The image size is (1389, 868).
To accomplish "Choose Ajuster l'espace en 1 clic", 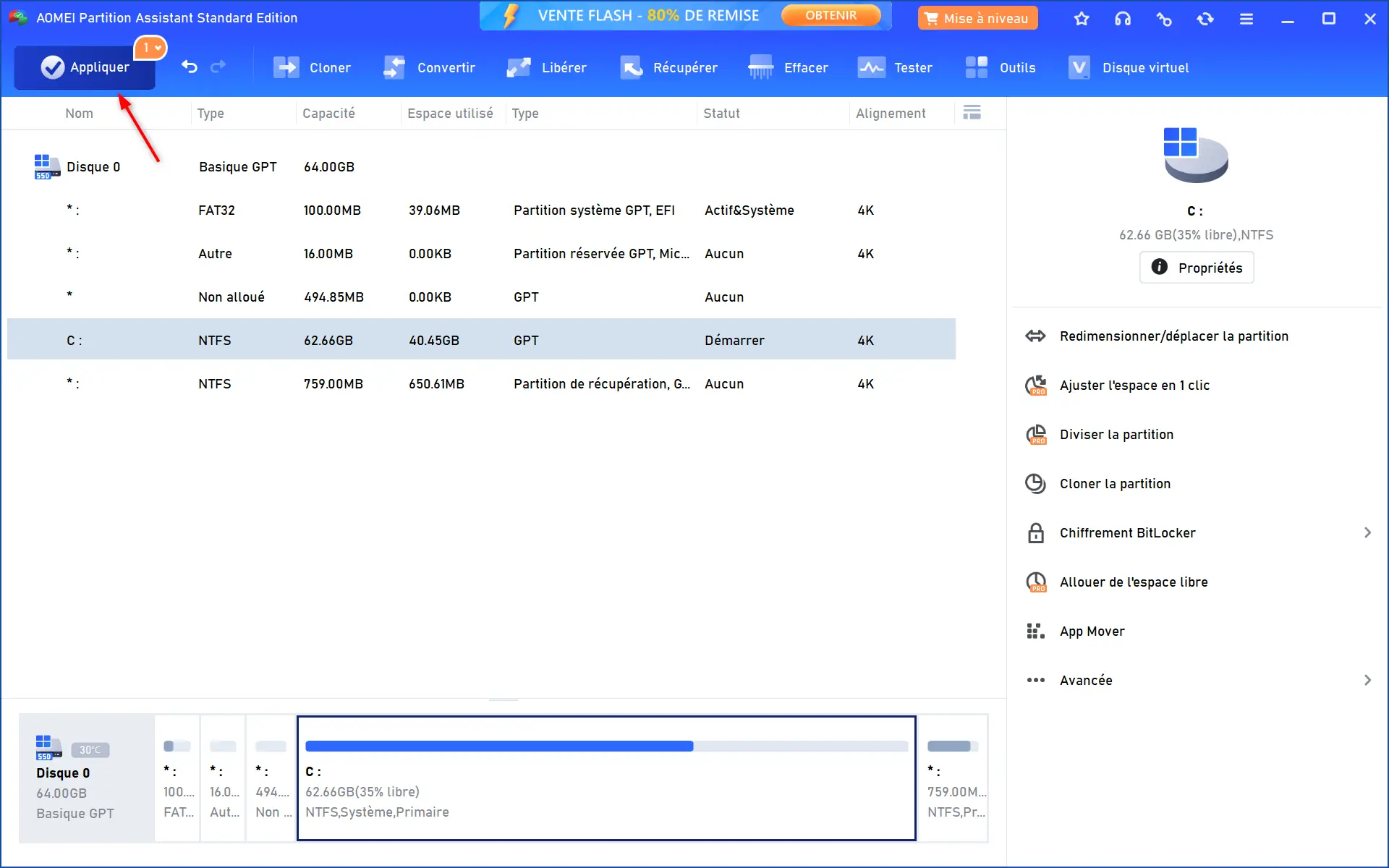I will (1134, 386).
